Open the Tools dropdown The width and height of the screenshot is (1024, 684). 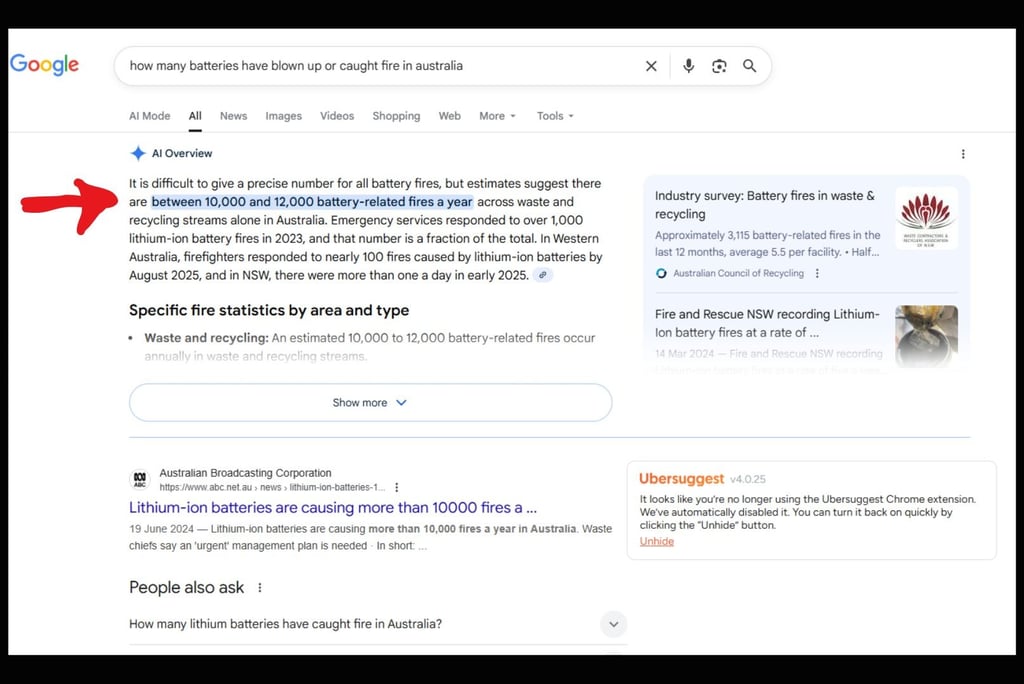pos(555,116)
